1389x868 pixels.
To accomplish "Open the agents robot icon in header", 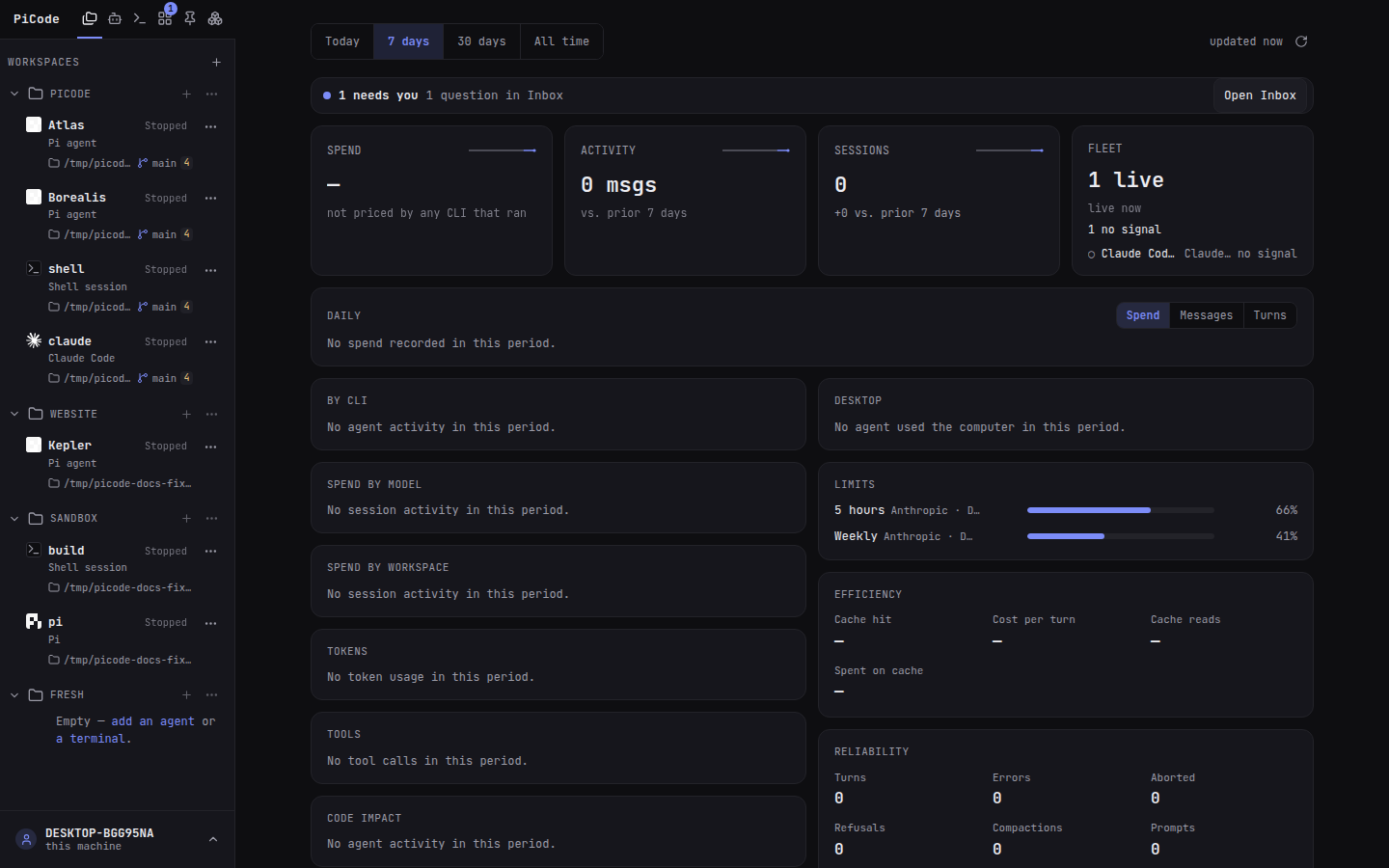I will tap(115, 18).
